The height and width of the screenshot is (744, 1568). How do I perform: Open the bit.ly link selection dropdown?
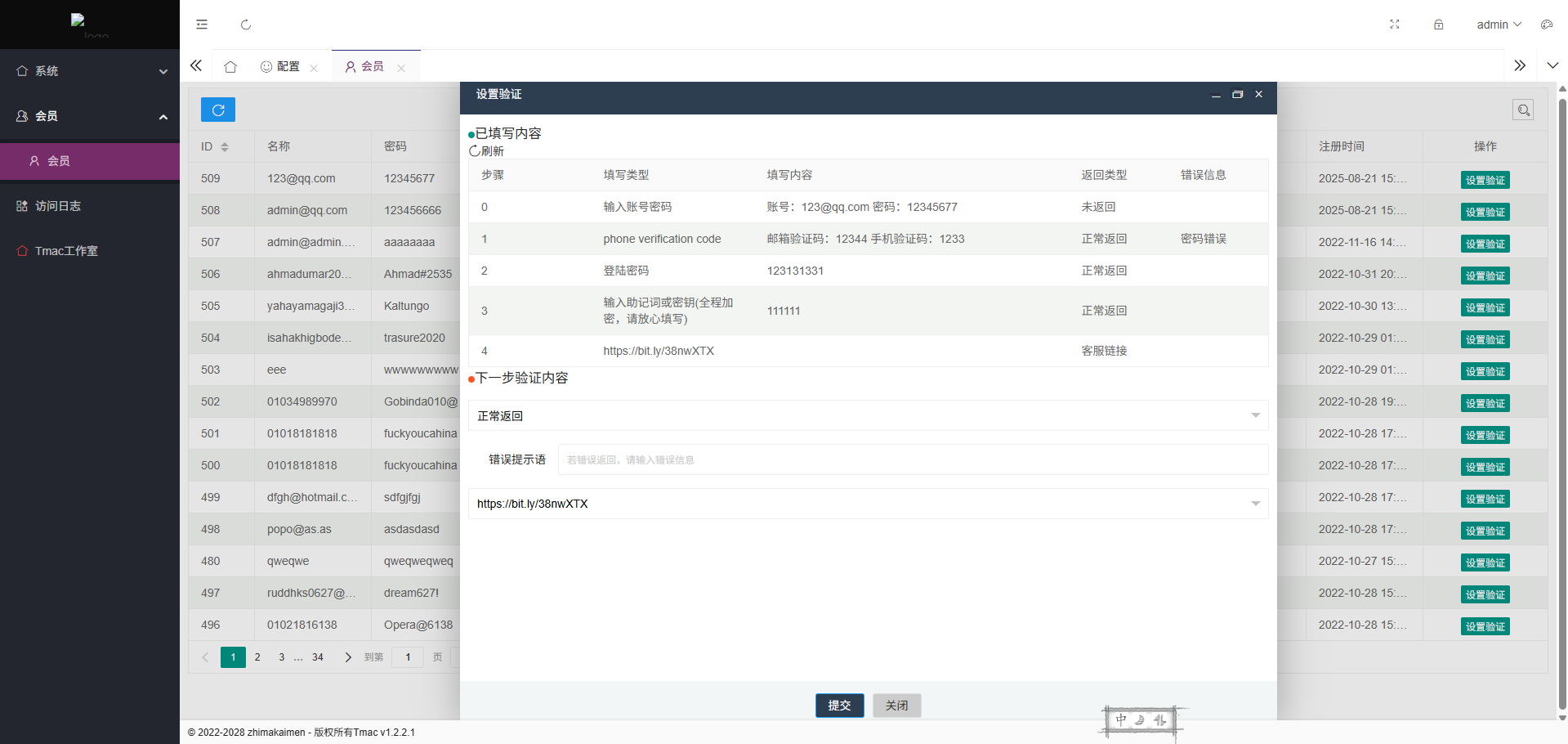point(868,504)
